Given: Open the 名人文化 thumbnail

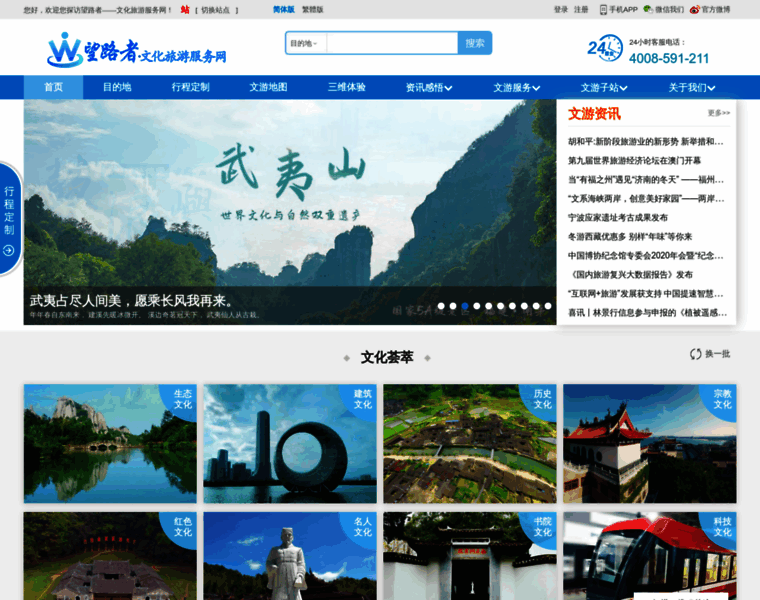Looking at the screenshot, I should click(x=290, y=556).
